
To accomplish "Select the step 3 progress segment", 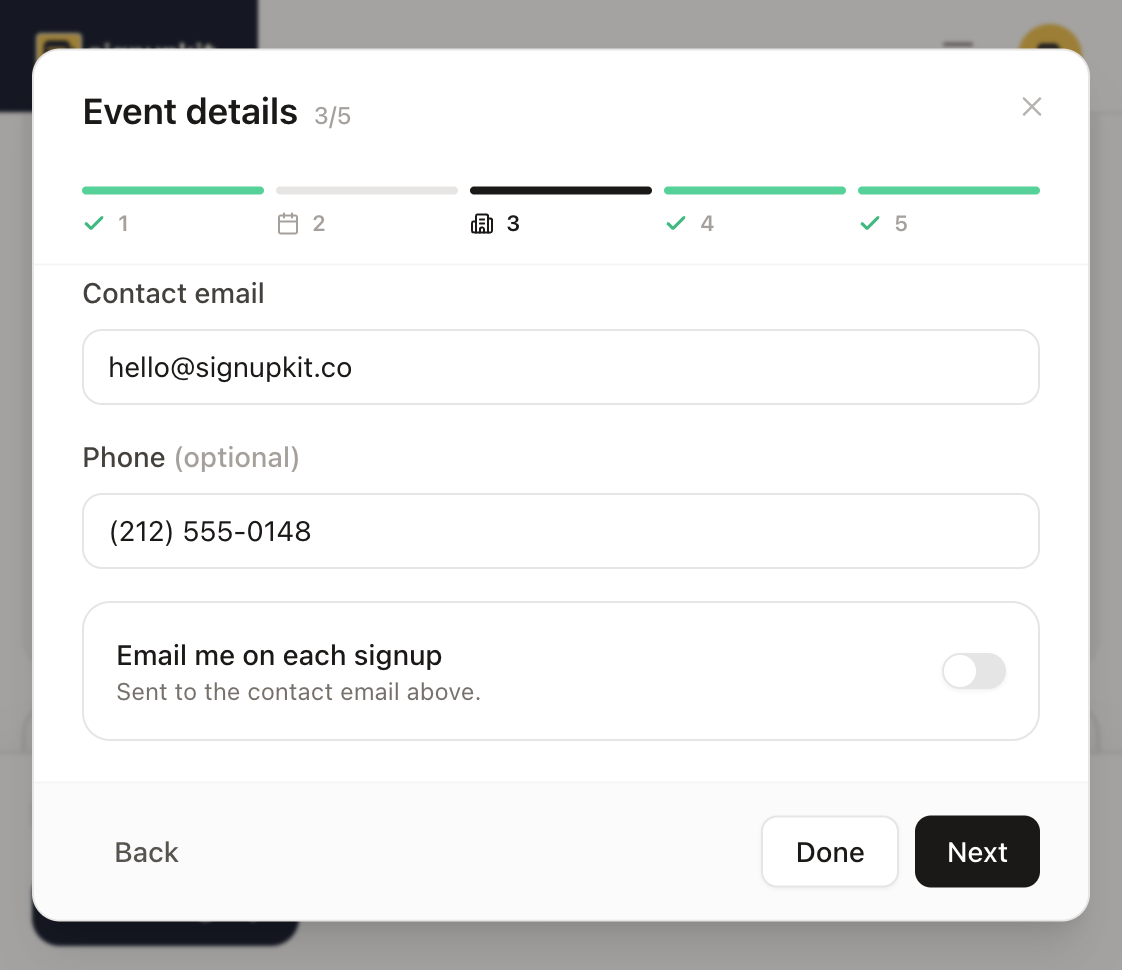I will 560,190.
